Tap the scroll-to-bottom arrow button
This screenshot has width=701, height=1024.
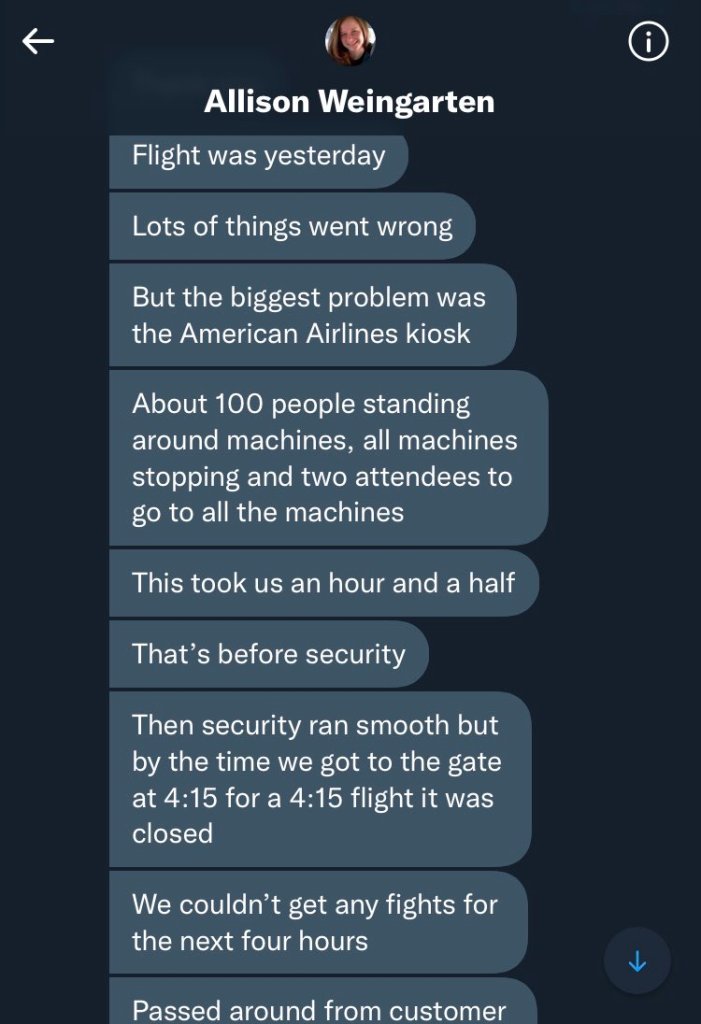637,963
